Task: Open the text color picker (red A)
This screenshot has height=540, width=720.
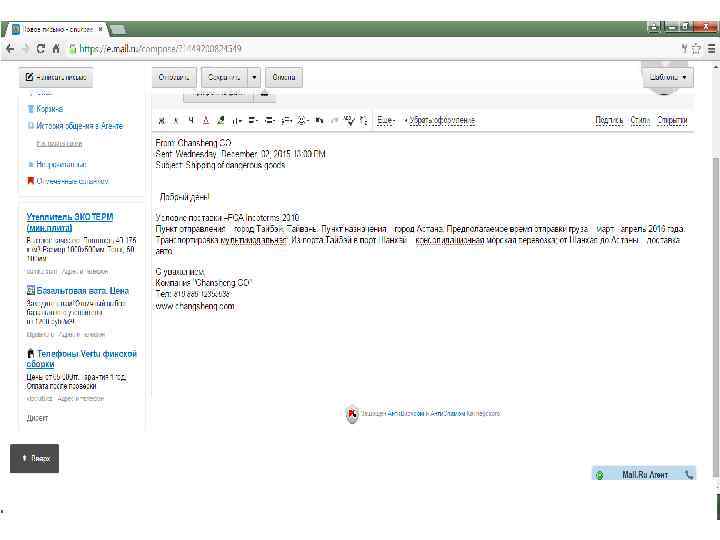Action: [x=206, y=120]
